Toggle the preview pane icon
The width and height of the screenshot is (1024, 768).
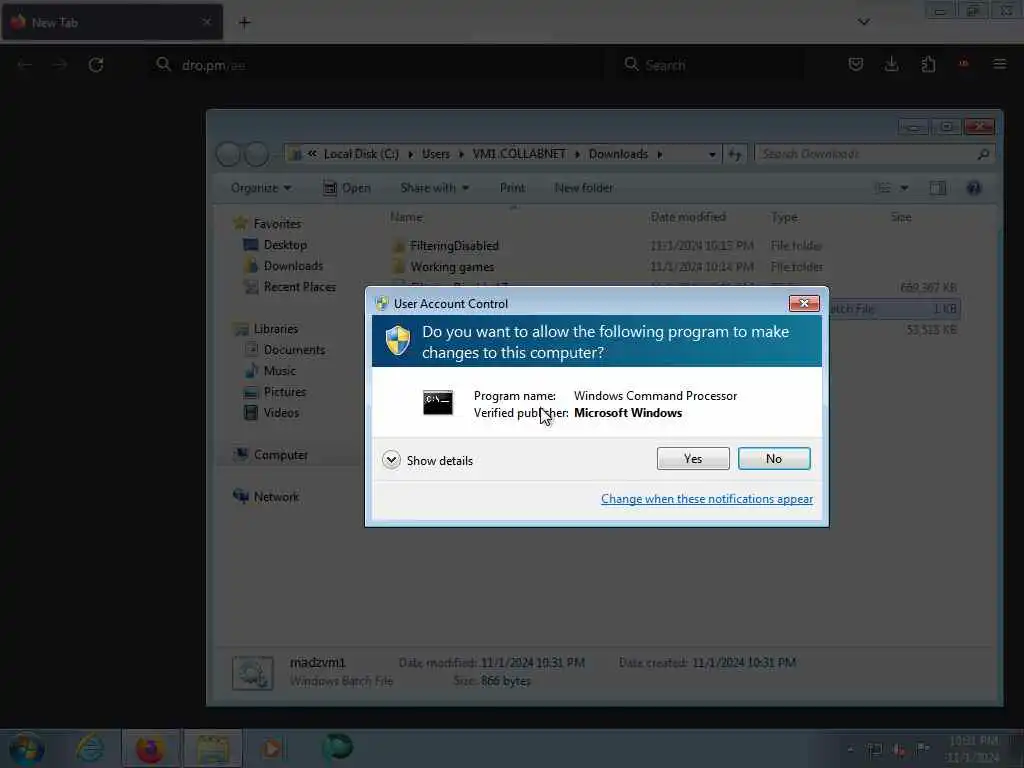(938, 188)
